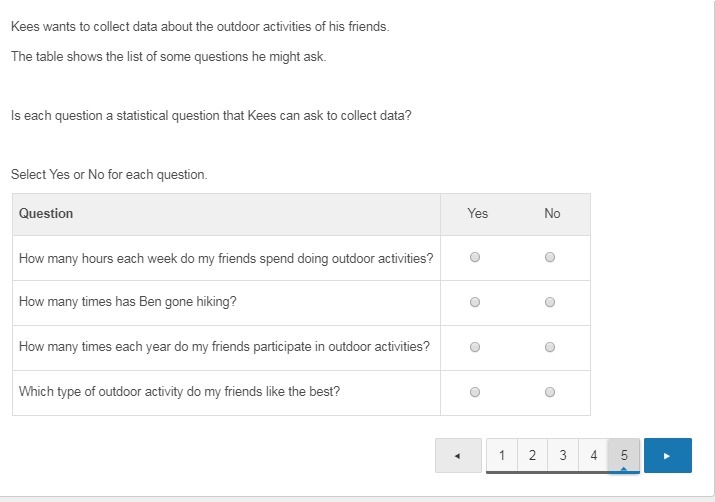This screenshot has height=502, width=715.
Task: Select No for hours each week question
Action: (x=550, y=257)
